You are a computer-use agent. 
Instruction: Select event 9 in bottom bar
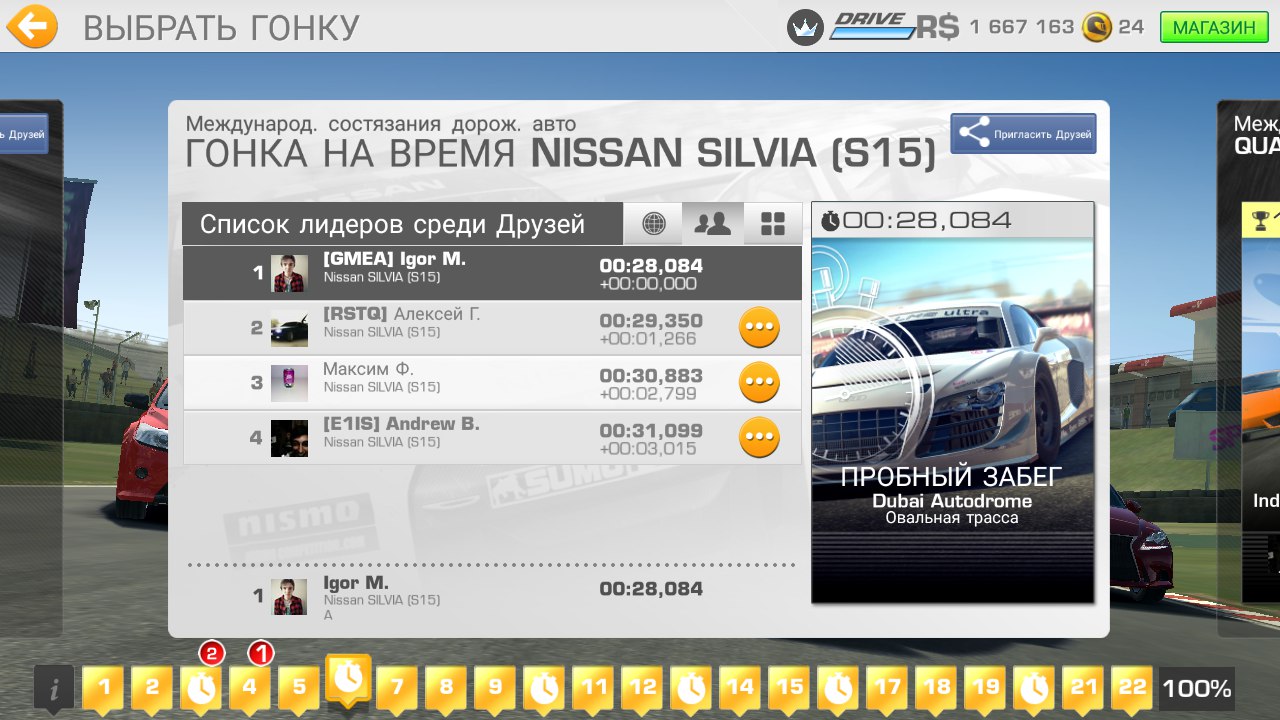click(x=495, y=688)
